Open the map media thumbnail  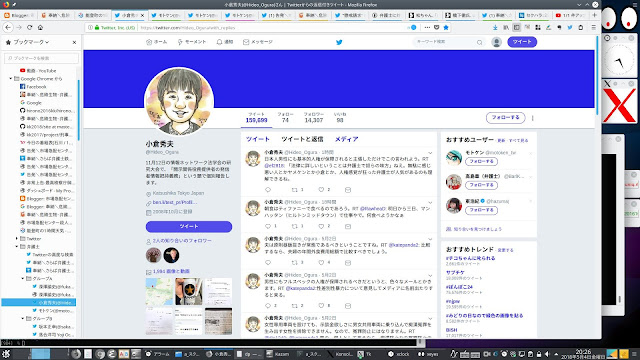click(x=159, y=291)
